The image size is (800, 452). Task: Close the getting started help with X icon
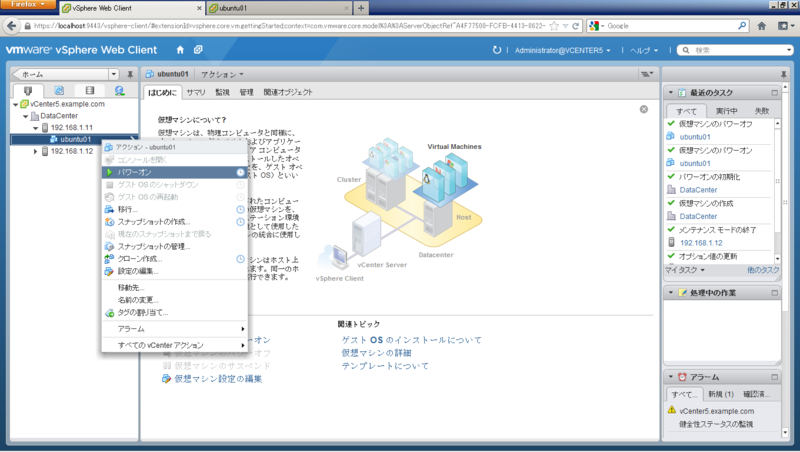point(644,109)
